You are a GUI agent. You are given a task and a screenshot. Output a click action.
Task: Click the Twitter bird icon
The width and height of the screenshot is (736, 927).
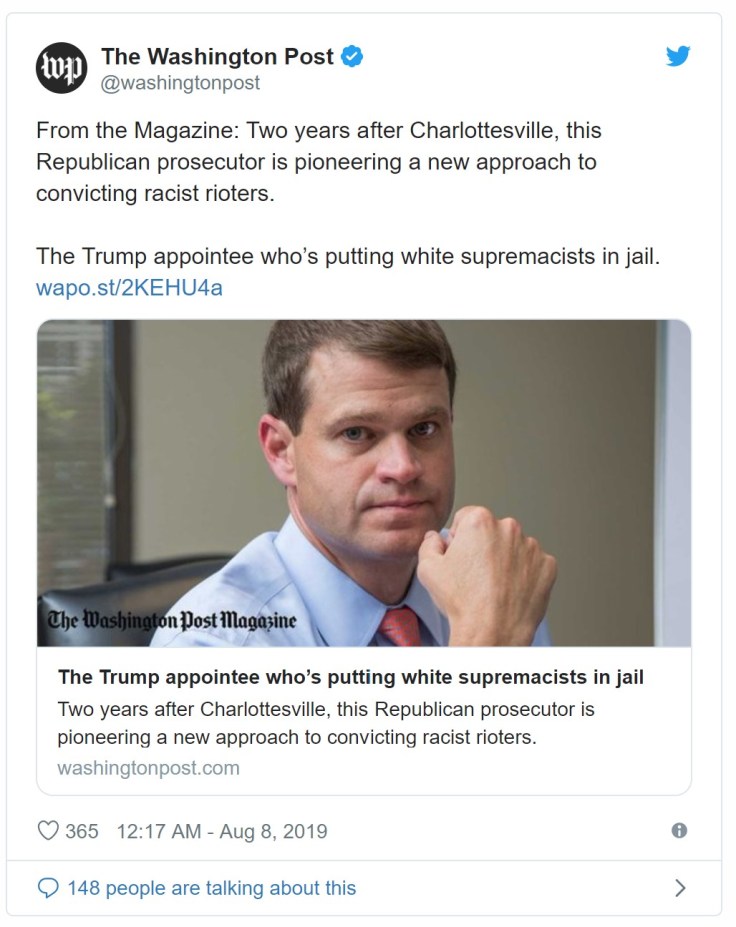(678, 57)
